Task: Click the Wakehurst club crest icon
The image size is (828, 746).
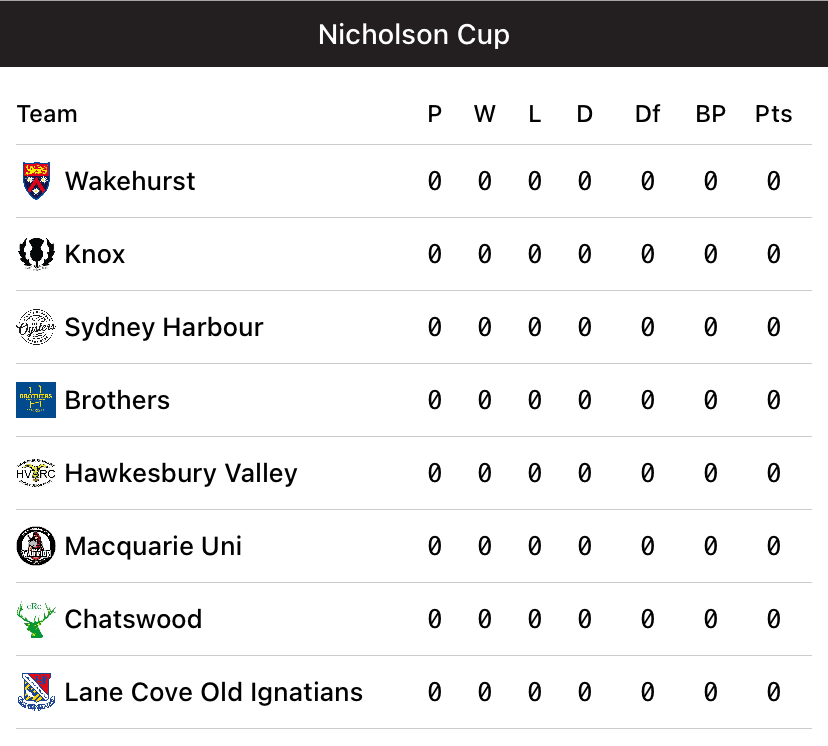Action: point(36,181)
